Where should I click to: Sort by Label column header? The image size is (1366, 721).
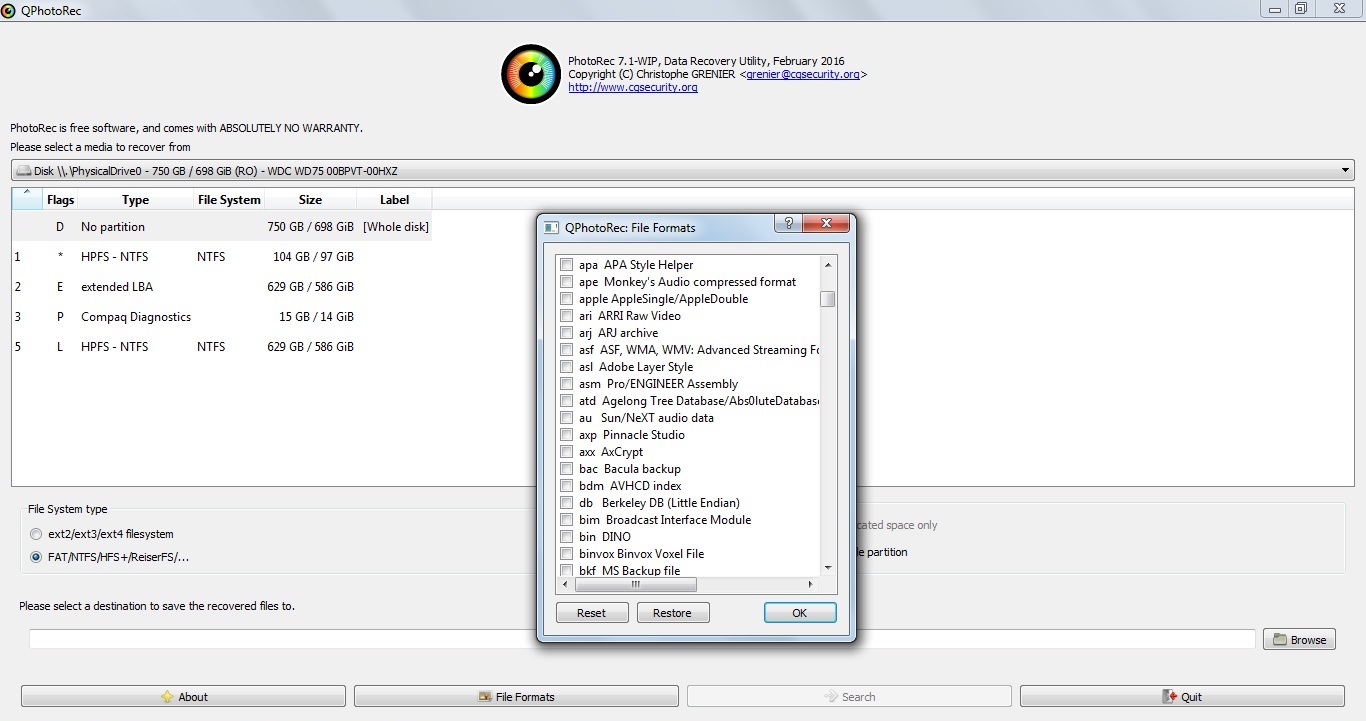click(x=394, y=200)
